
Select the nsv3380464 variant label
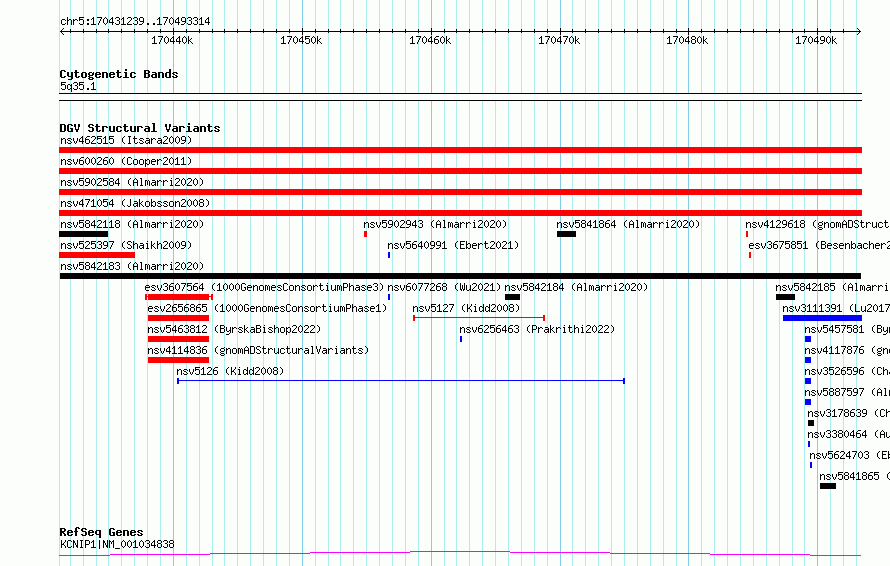(x=849, y=434)
